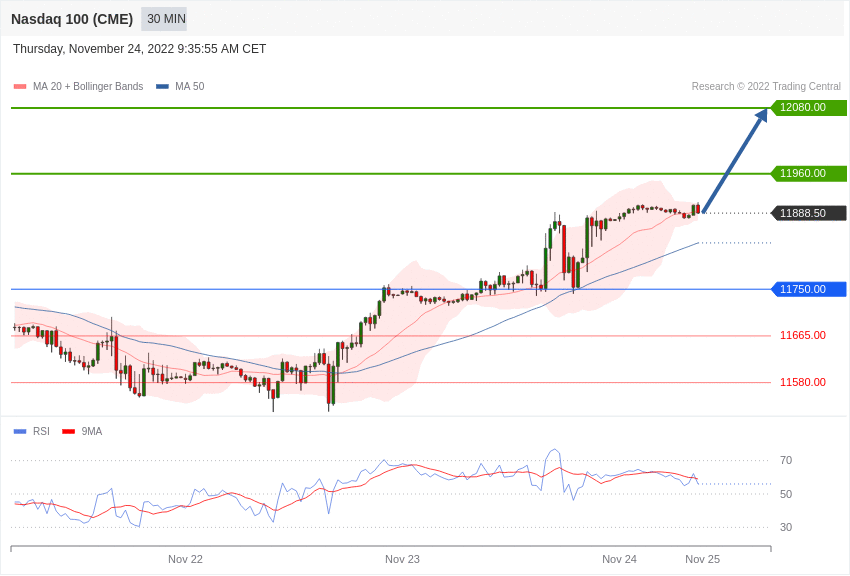Click the Thursday, November 24, 2022 timestamp
The height and width of the screenshot is (576, 850).
(x=139, y=49)
